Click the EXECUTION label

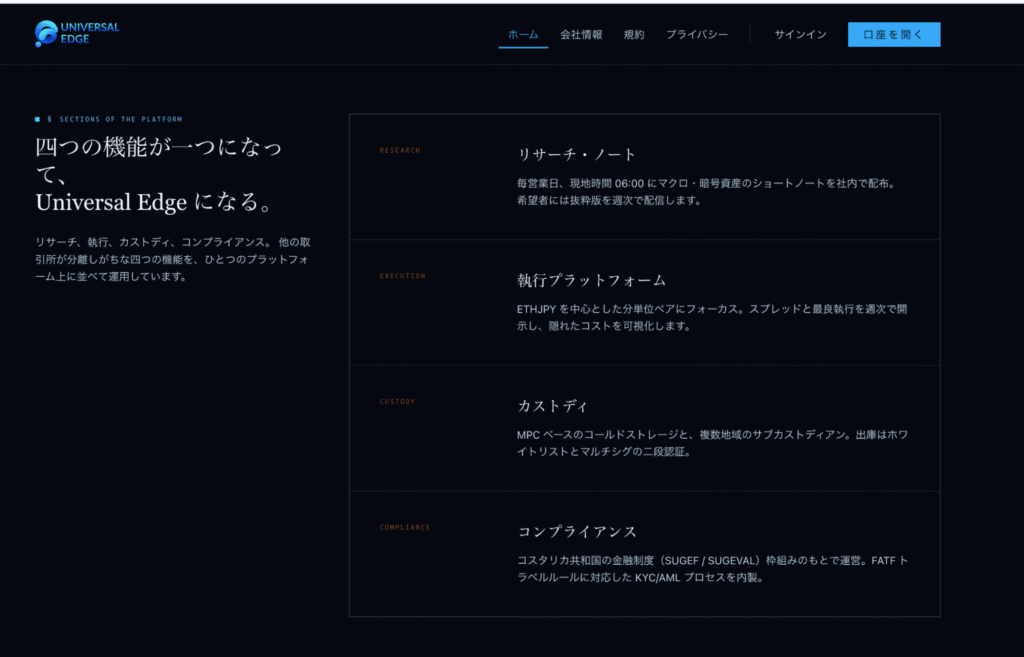pyautogui.click(x=402, y=276)
